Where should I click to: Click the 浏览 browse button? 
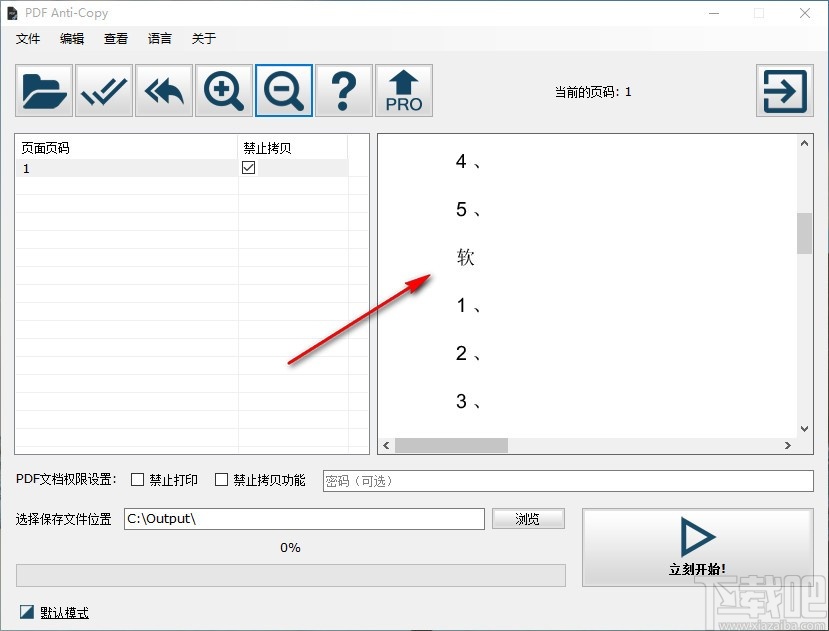(528, 518)
